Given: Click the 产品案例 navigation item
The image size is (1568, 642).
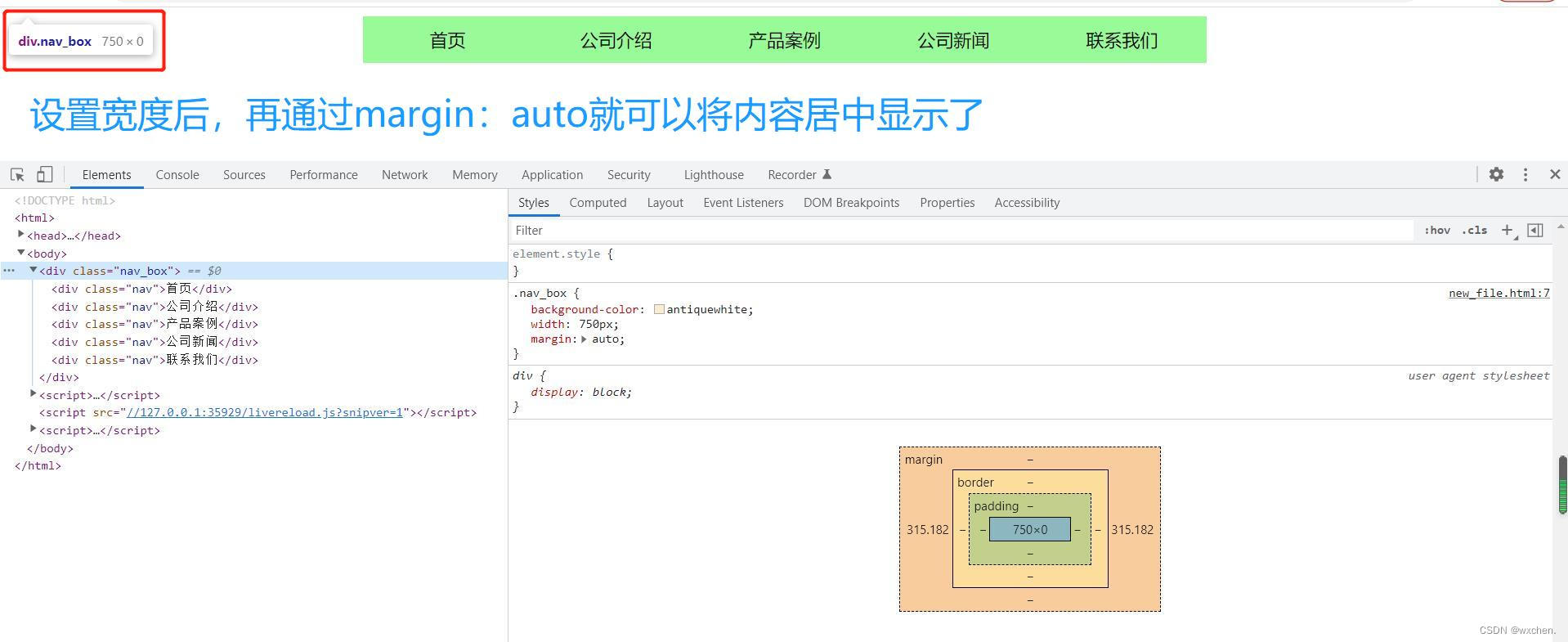Looking at the screenshot, I should click(784, 40).
